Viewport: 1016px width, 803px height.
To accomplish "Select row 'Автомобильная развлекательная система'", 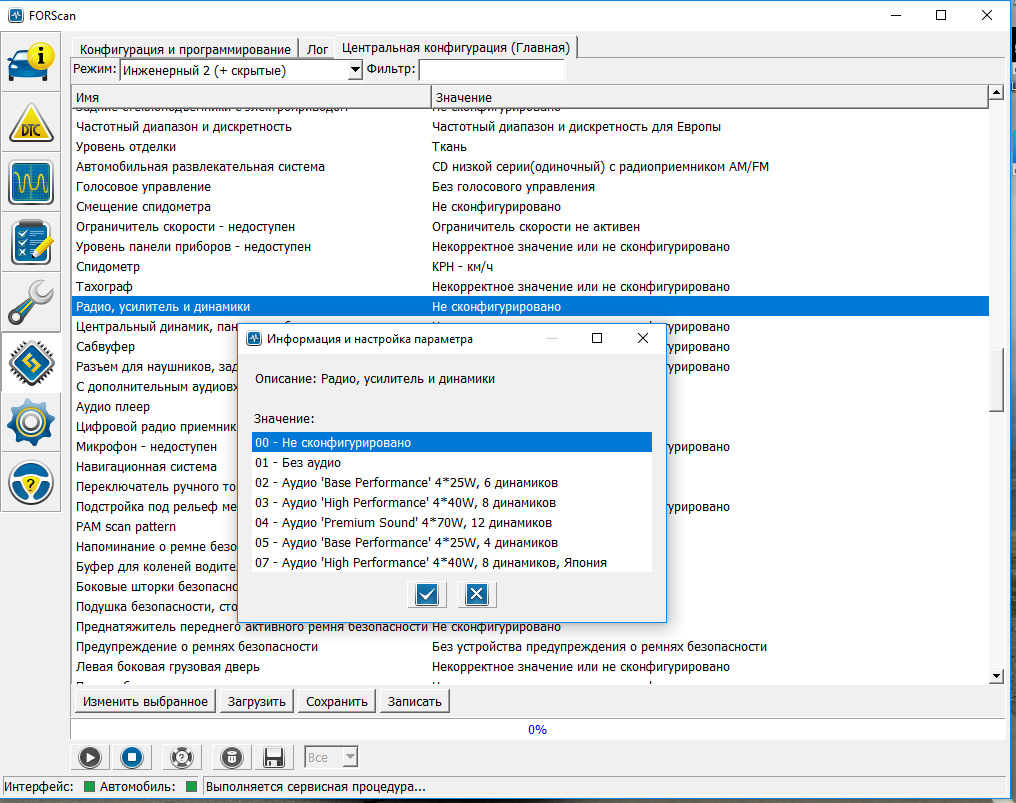I will [530, 167].
